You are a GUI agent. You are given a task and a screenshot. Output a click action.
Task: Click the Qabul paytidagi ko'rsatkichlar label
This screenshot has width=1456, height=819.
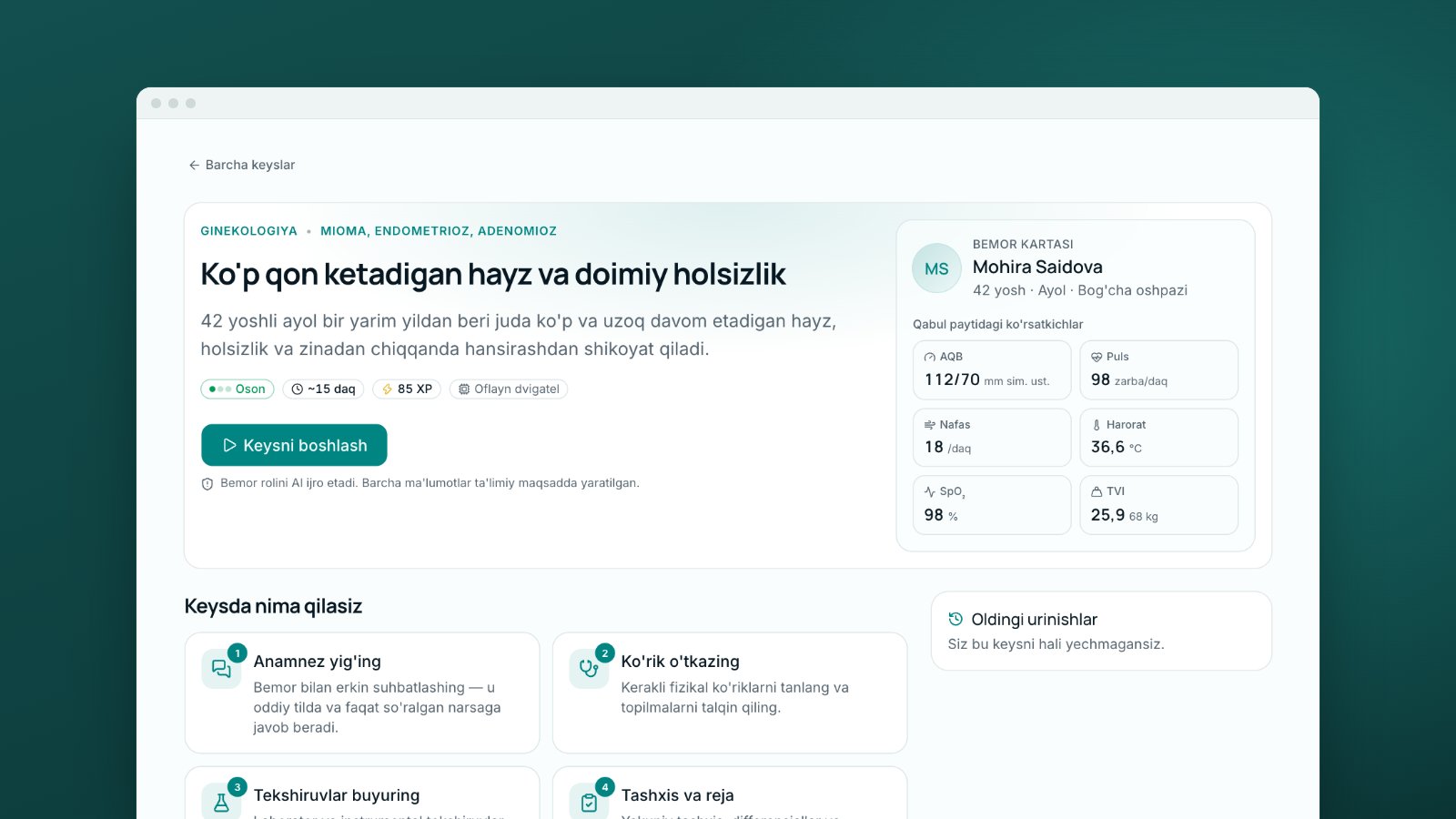click(x=997, y=324)
